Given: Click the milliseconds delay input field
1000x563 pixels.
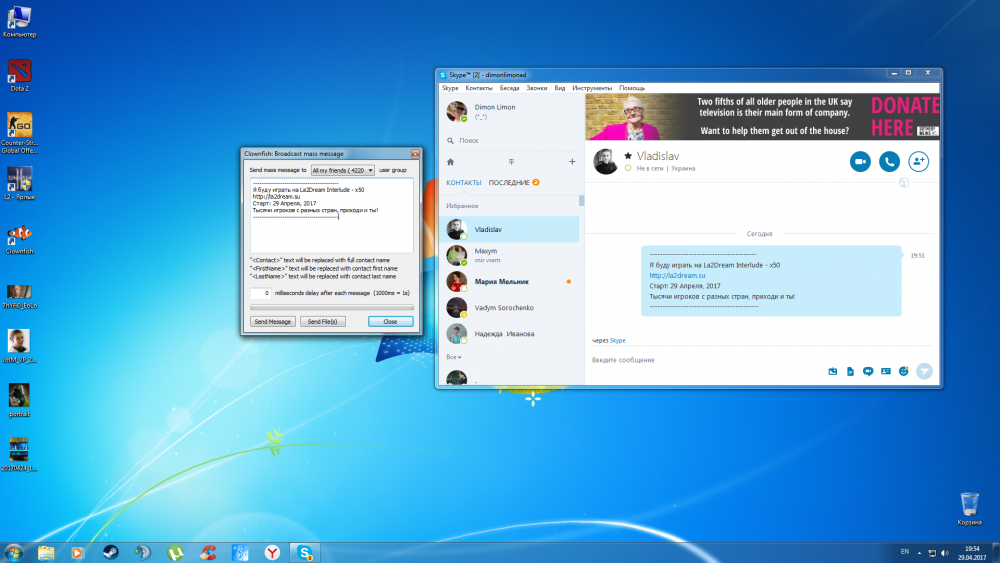Looking at the screenshot, I should 260,293.
